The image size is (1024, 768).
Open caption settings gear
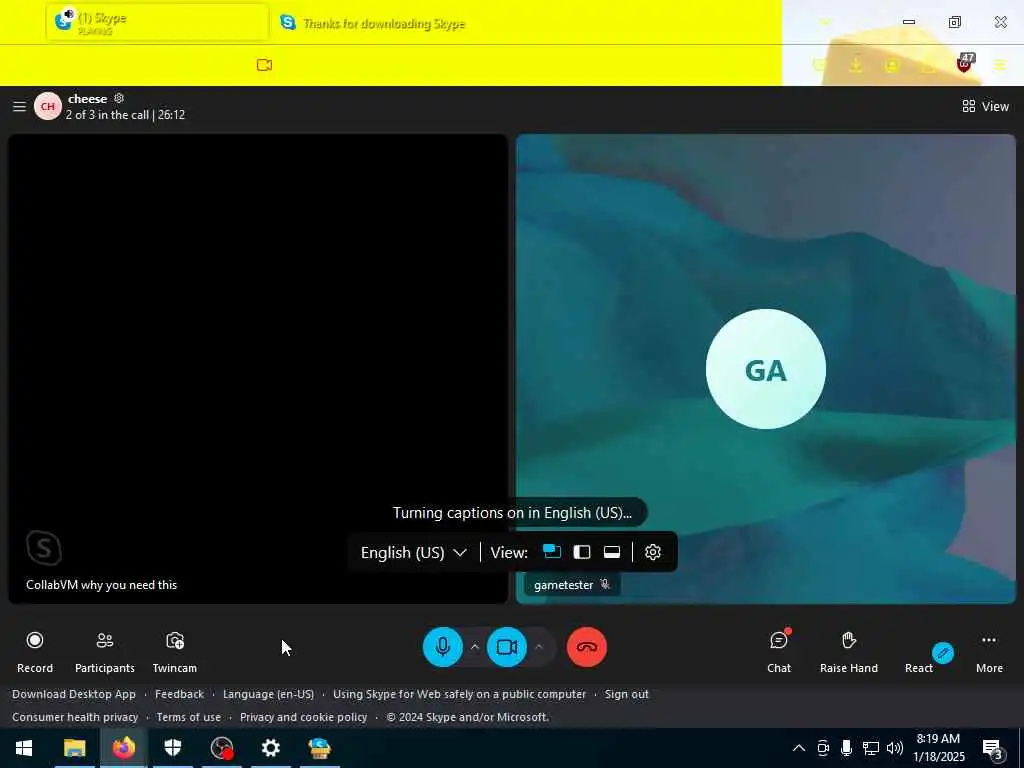pos(652,552)
